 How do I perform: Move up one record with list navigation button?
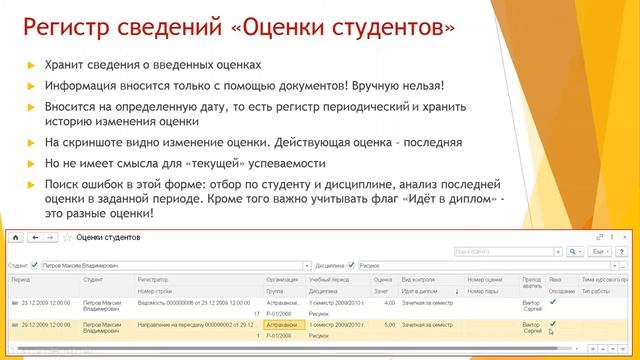coord(602,349)
